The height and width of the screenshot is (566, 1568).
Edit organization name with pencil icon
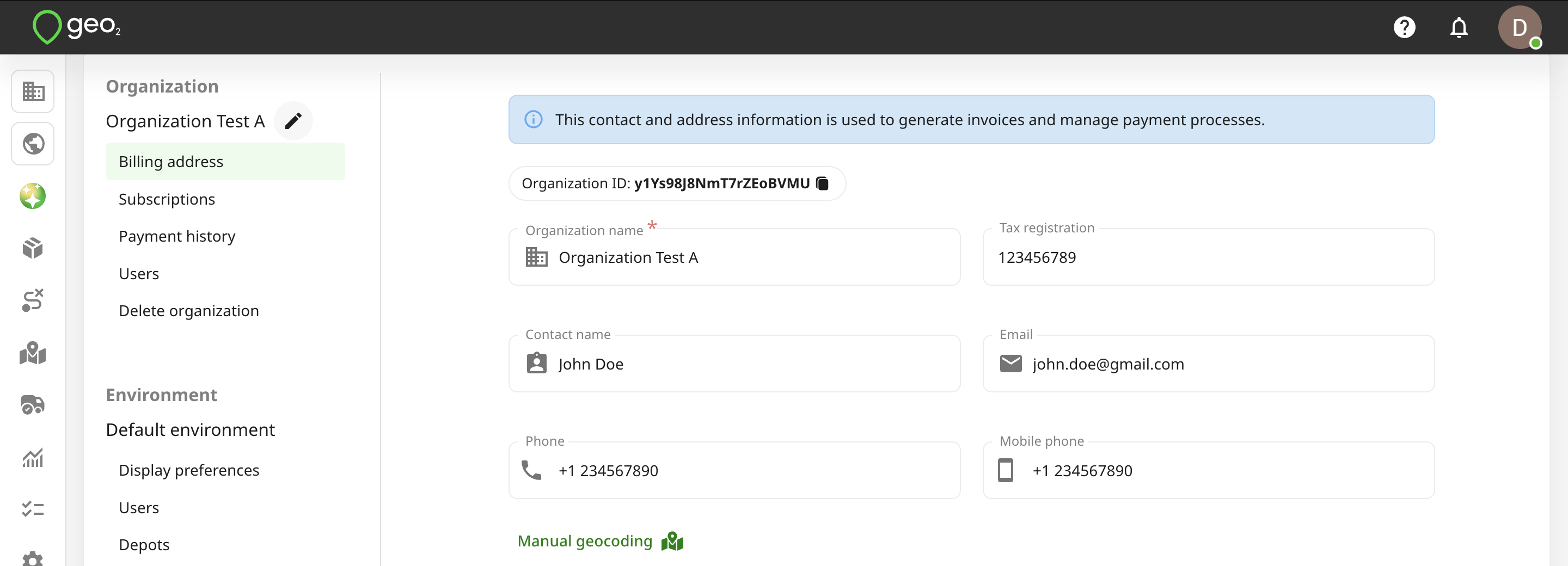[x=293, y=121]
